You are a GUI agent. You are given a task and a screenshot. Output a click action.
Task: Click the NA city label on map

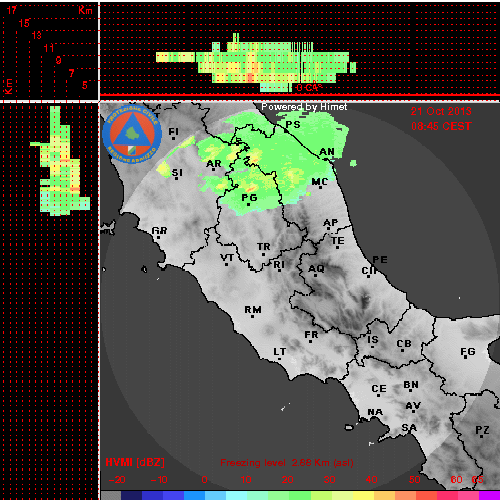click(375, 412)
